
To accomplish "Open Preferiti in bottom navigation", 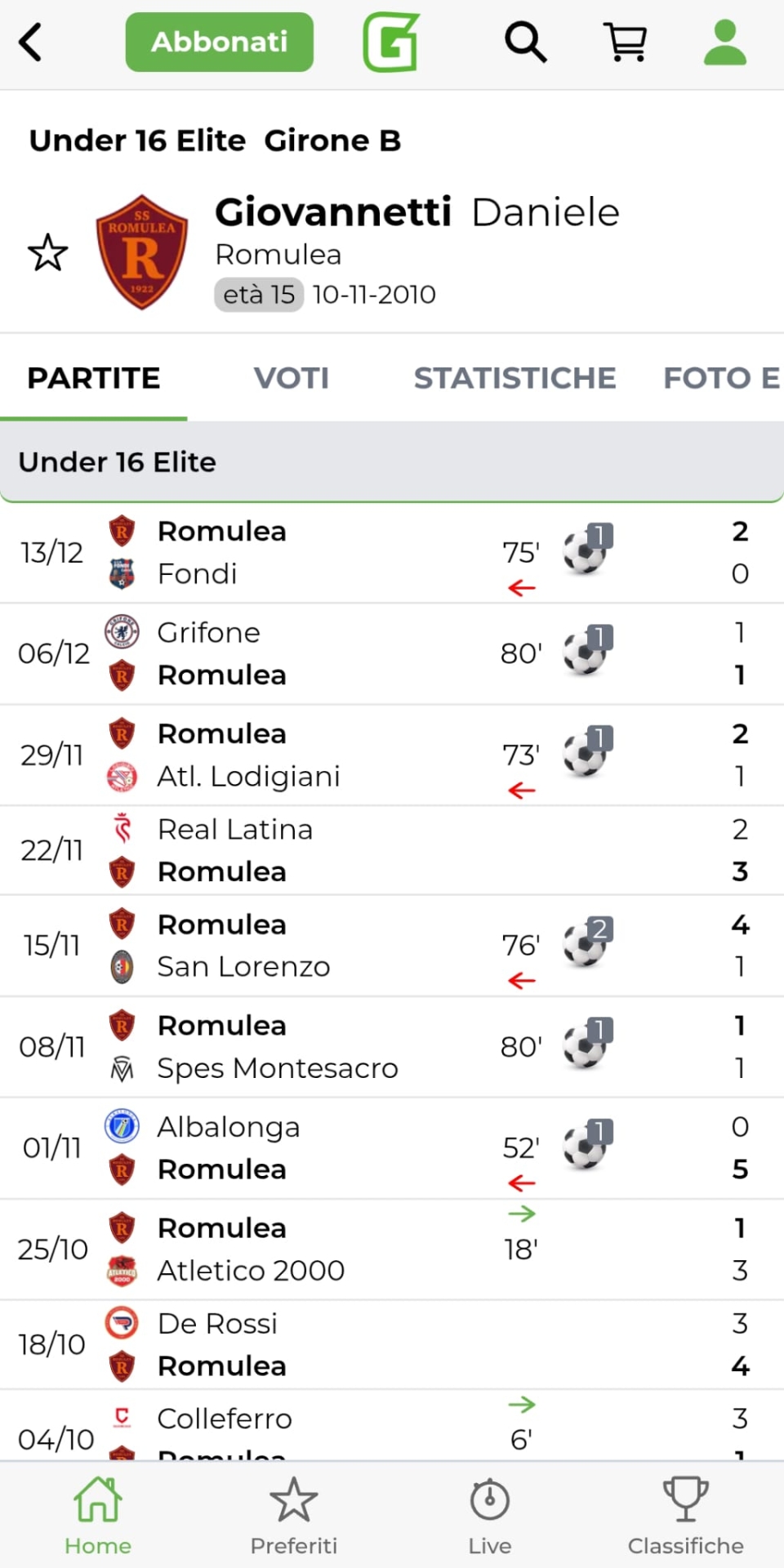I will click(x=294, y=1516).
